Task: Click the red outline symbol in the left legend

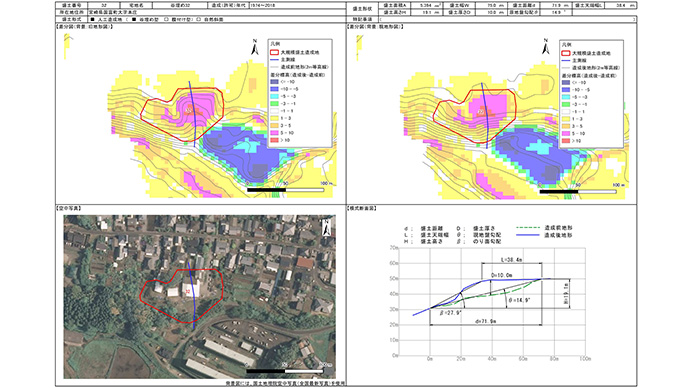Action: (275, 52)
